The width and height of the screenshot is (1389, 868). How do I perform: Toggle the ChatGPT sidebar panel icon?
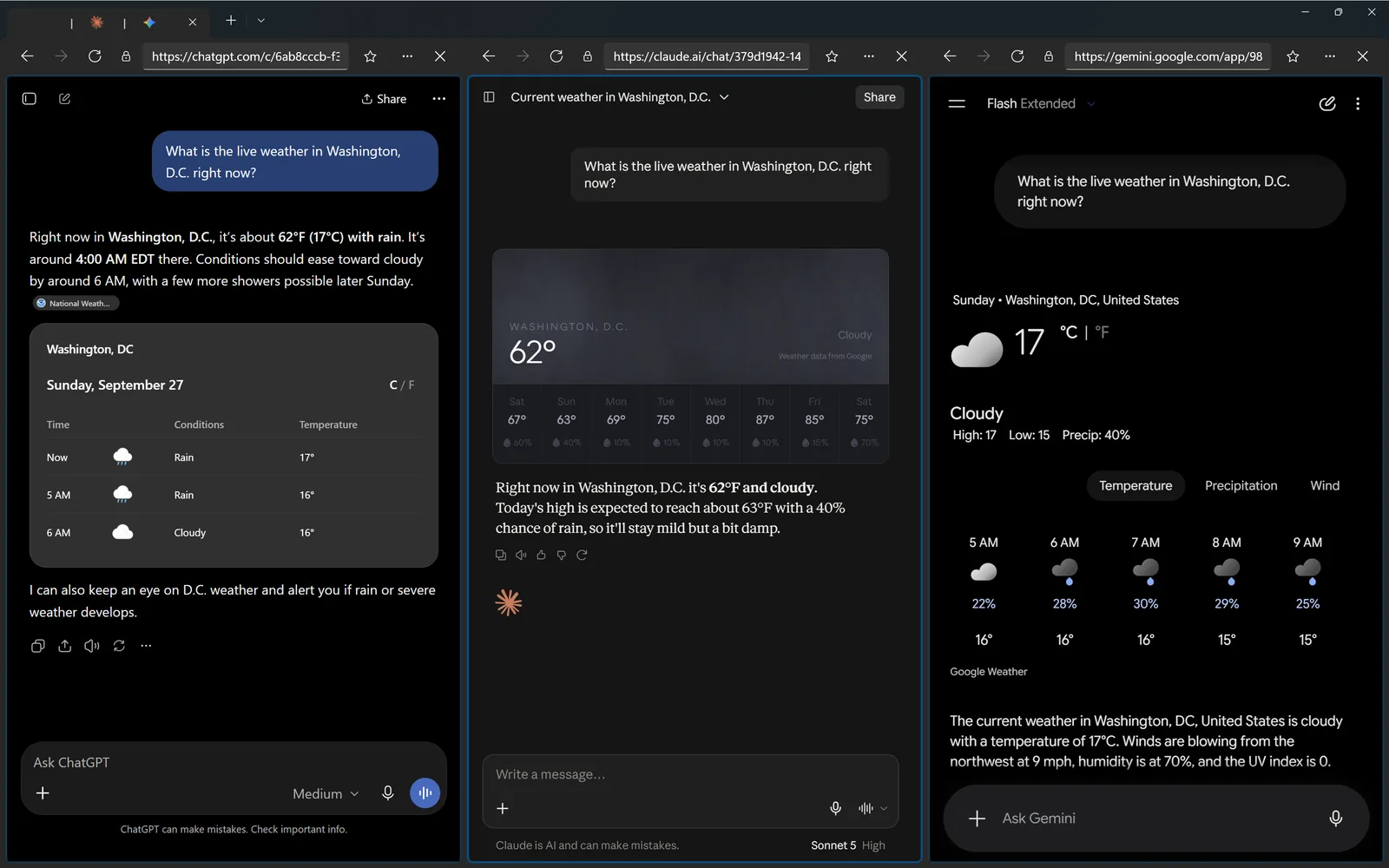29,99
